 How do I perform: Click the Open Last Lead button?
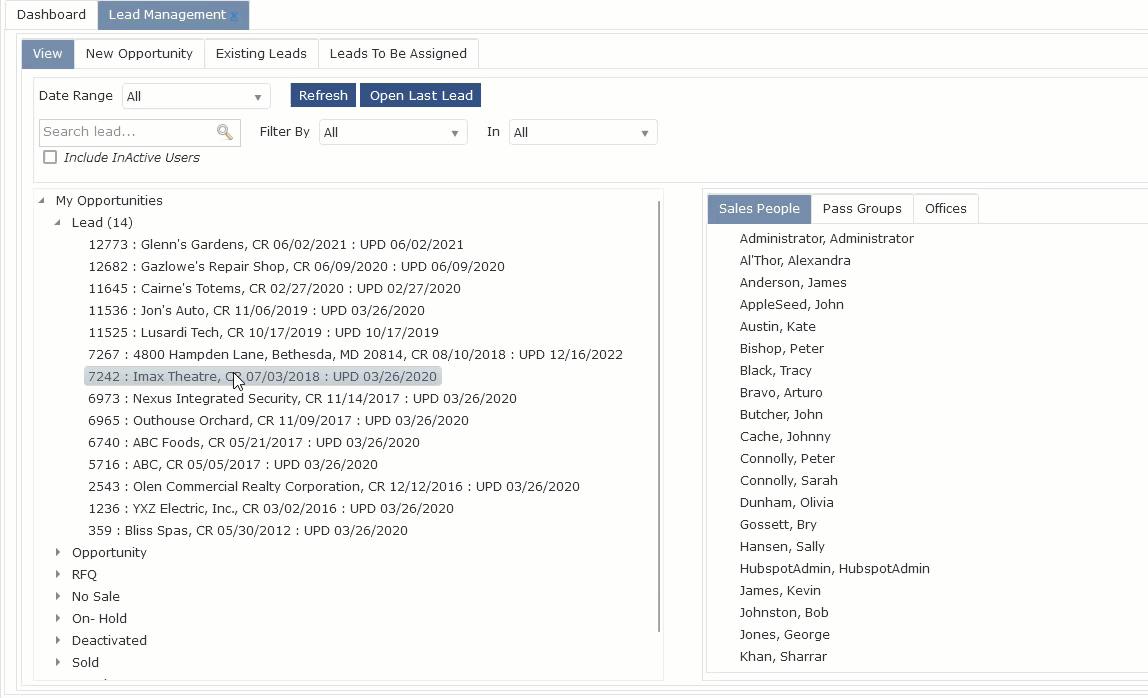click(x=421, y=95)
